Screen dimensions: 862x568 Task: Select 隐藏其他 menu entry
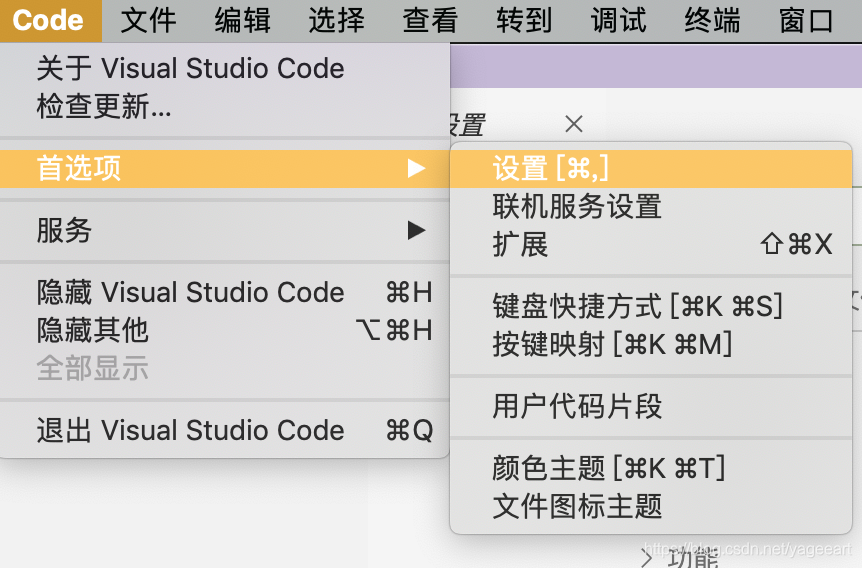224,330
